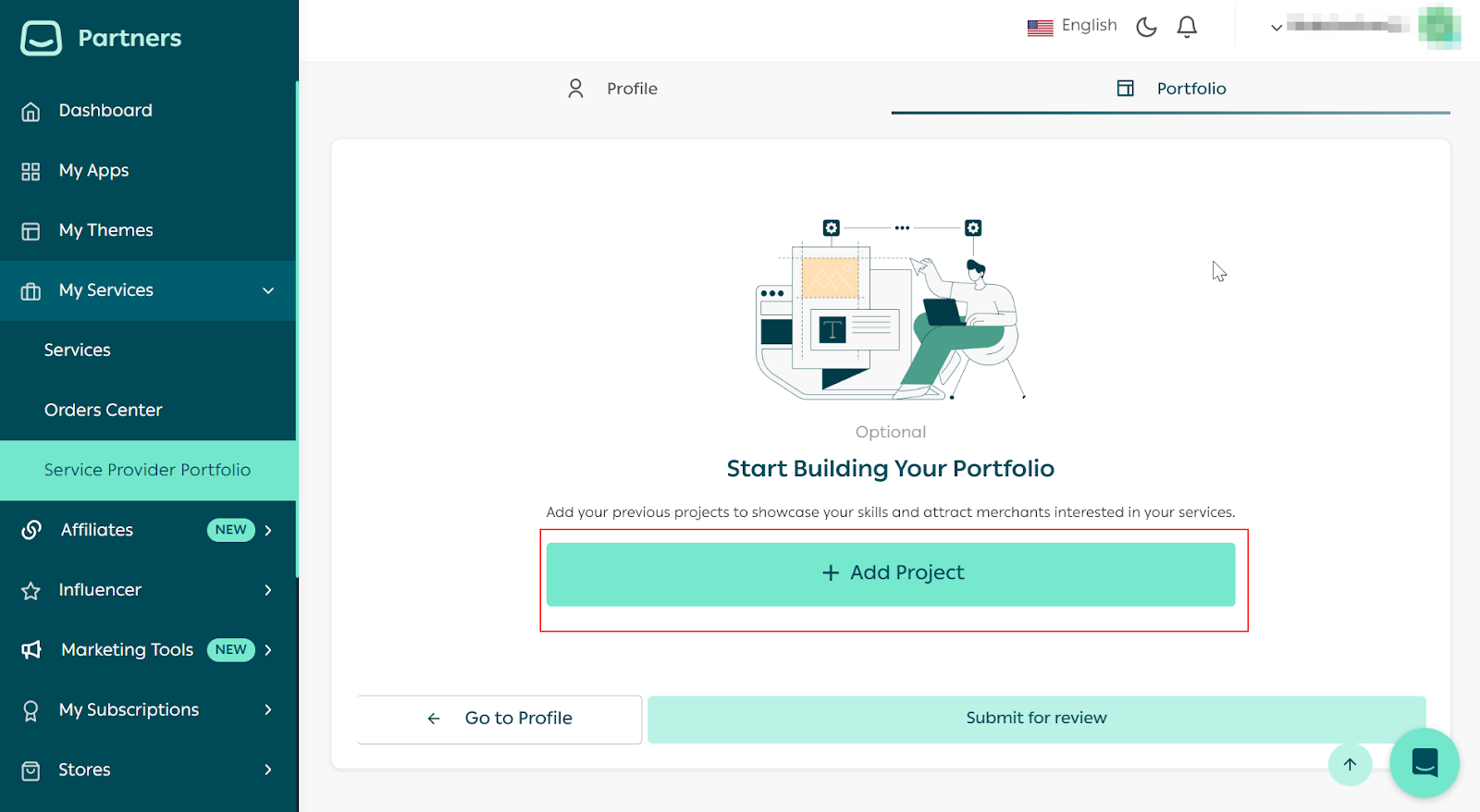Viewport: 1480px width, 812px height.
Task: Click the scroll-to-top arrow button
Action: [x=1350, y=764]
